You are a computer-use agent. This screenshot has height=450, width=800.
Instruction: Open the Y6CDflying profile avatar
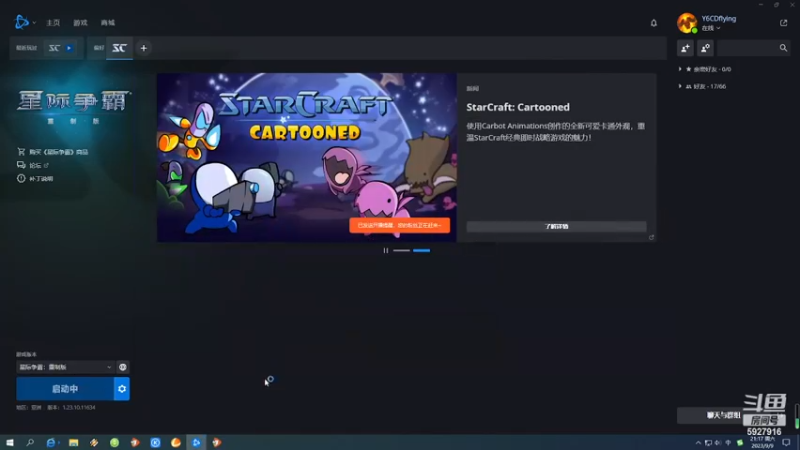tap(687, 23)
